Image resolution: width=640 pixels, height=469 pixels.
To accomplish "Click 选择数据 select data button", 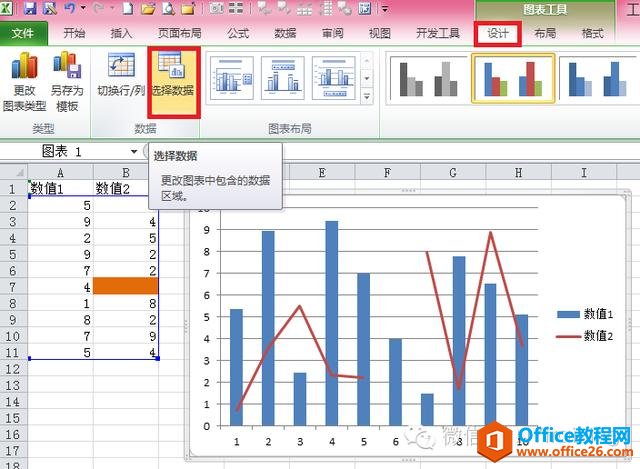I will (x=173, y=82).
